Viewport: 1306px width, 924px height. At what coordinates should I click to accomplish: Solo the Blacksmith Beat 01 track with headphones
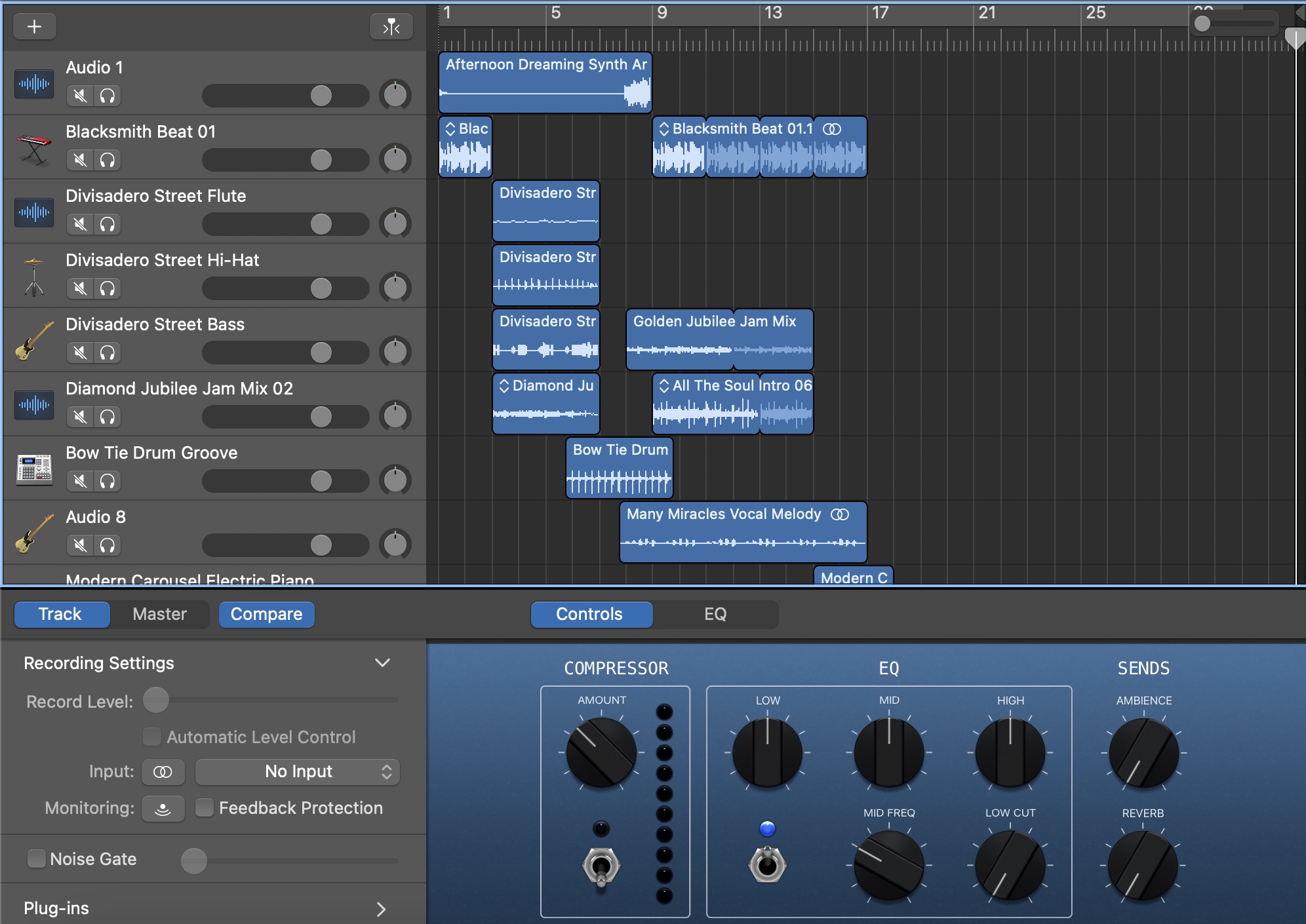click(x=108, y=160)
